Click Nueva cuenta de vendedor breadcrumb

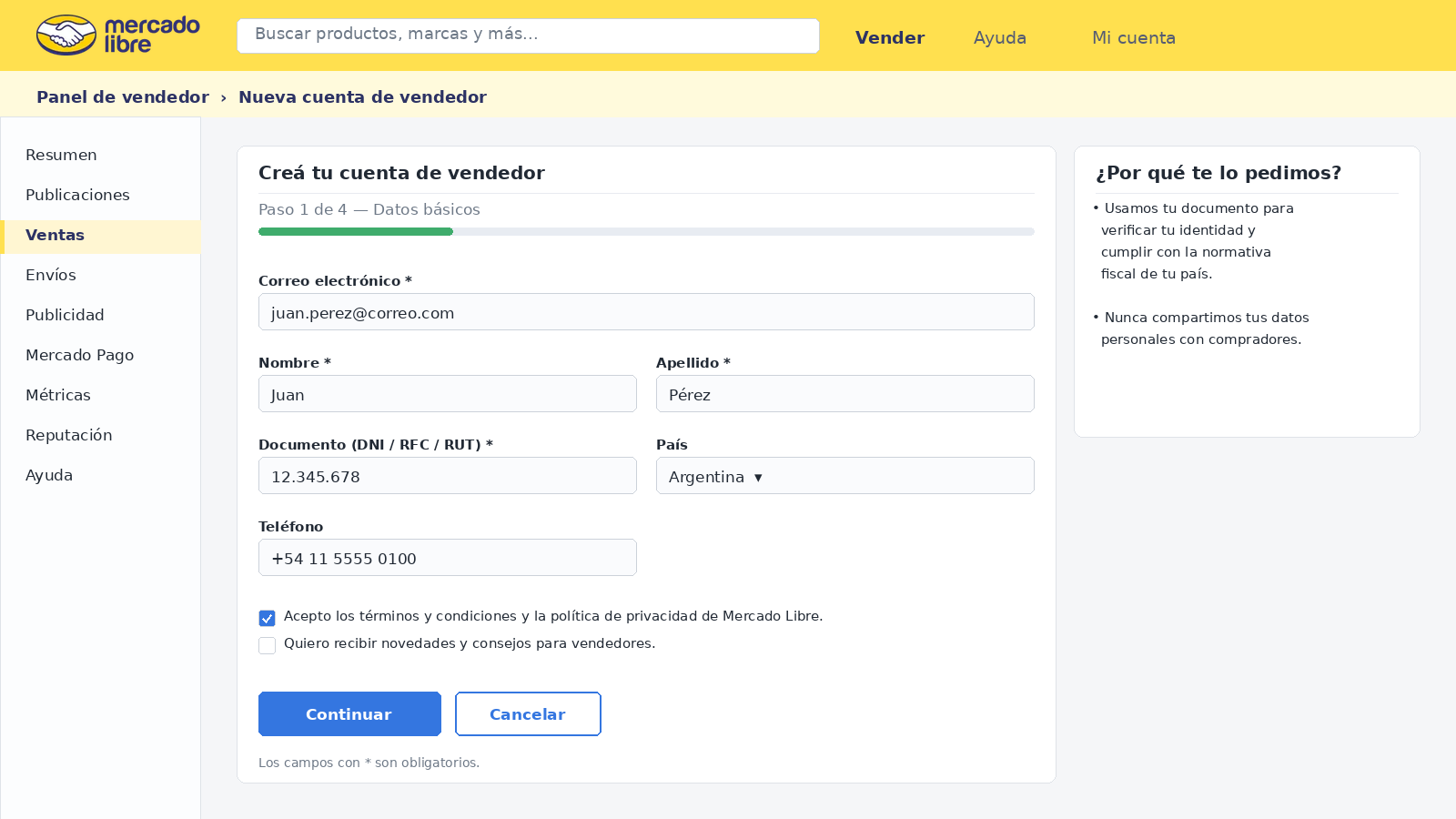coord(362,96)
